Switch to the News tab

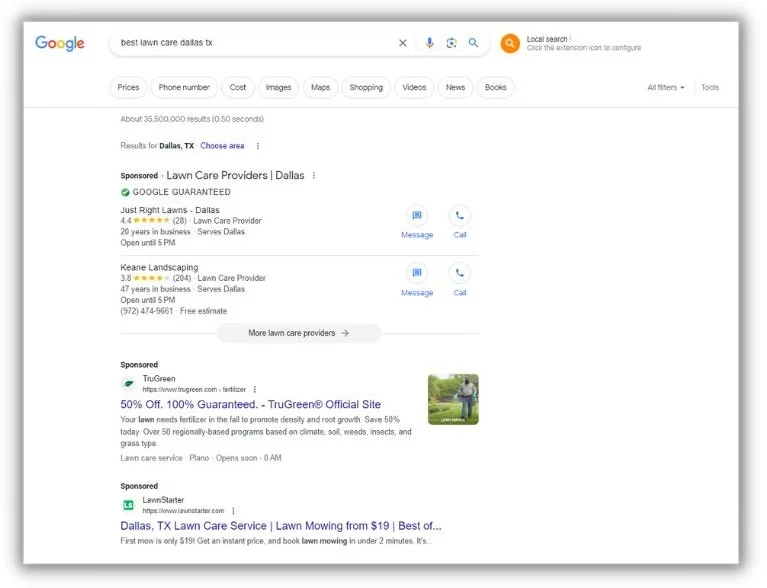[455, 88]
